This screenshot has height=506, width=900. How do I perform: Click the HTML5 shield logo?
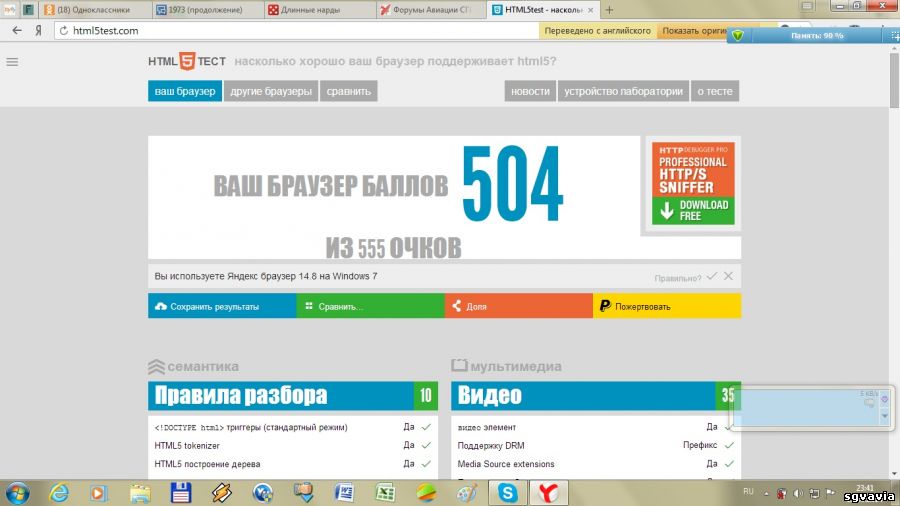[x=187, y=61]
